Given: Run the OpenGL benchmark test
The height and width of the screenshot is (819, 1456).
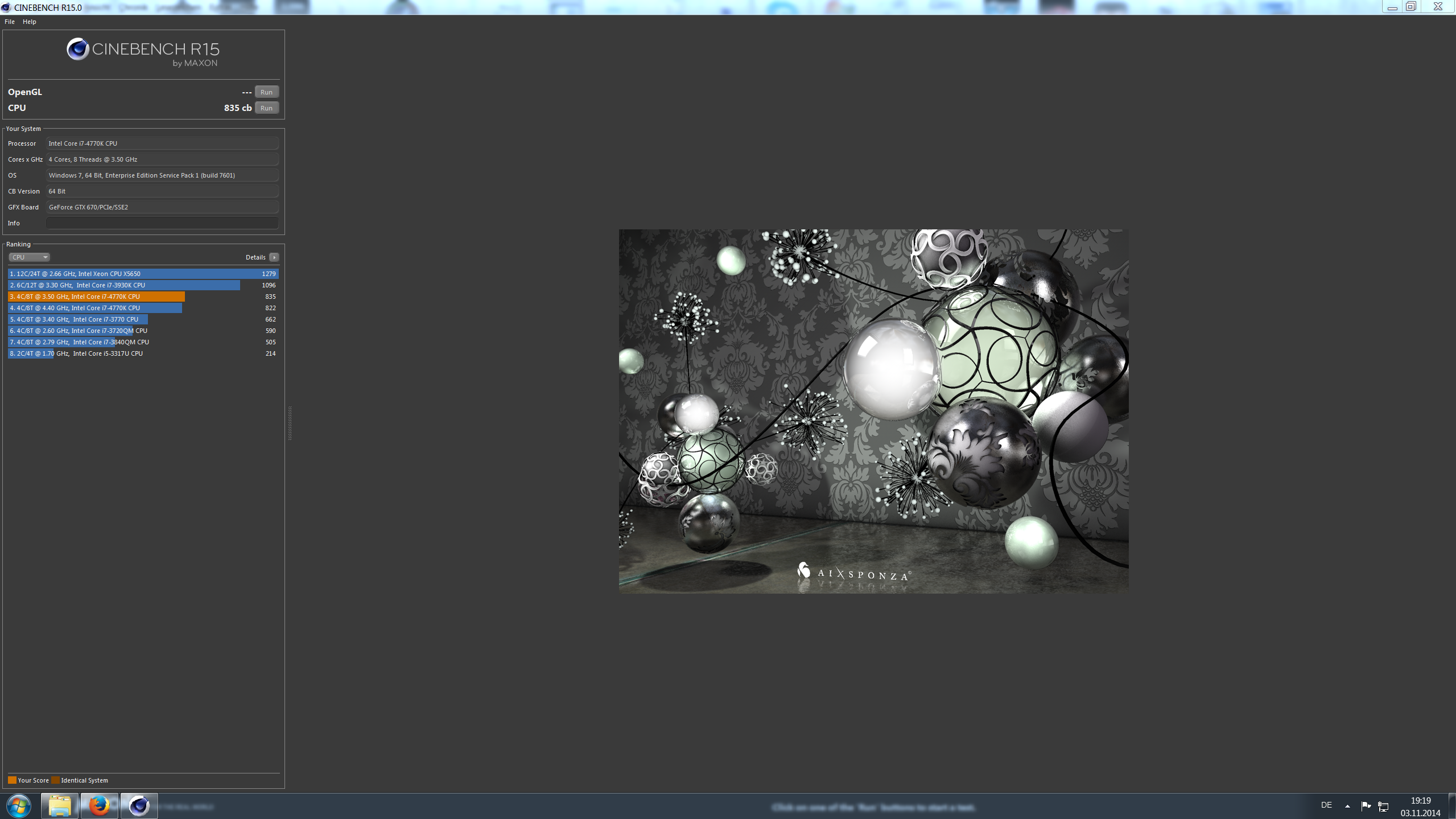Looking at the screenshot, I should [266, 92].
